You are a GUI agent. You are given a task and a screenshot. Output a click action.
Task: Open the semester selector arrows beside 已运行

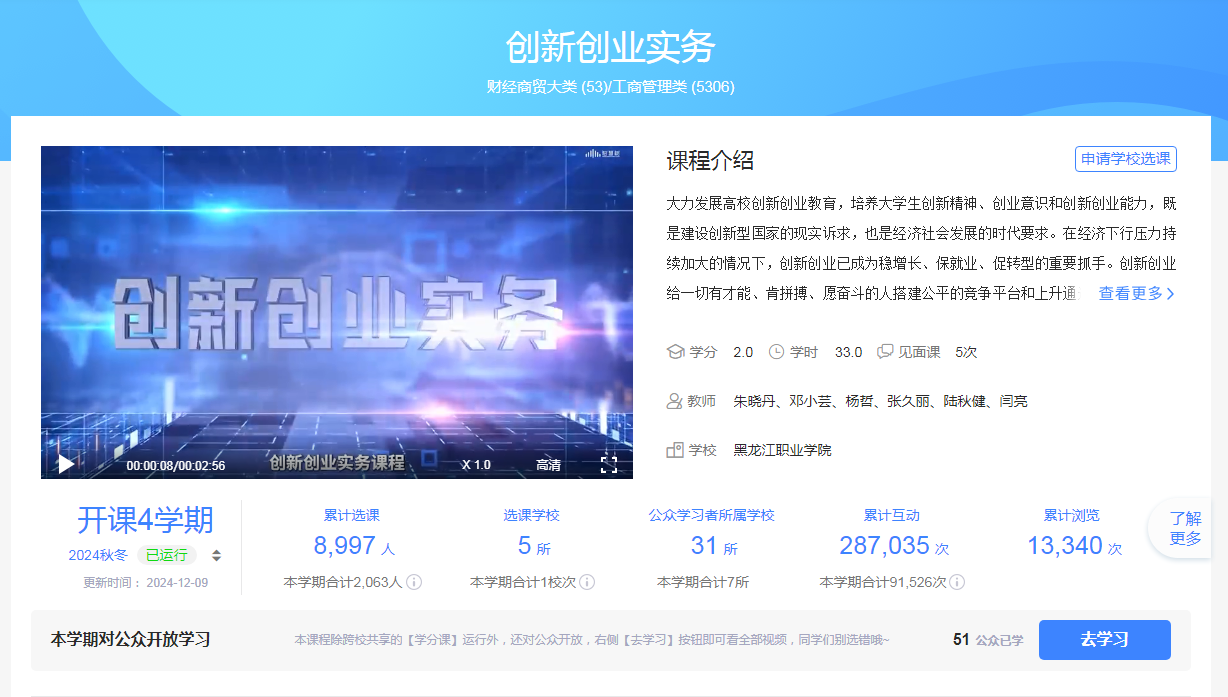pos(217,556)
